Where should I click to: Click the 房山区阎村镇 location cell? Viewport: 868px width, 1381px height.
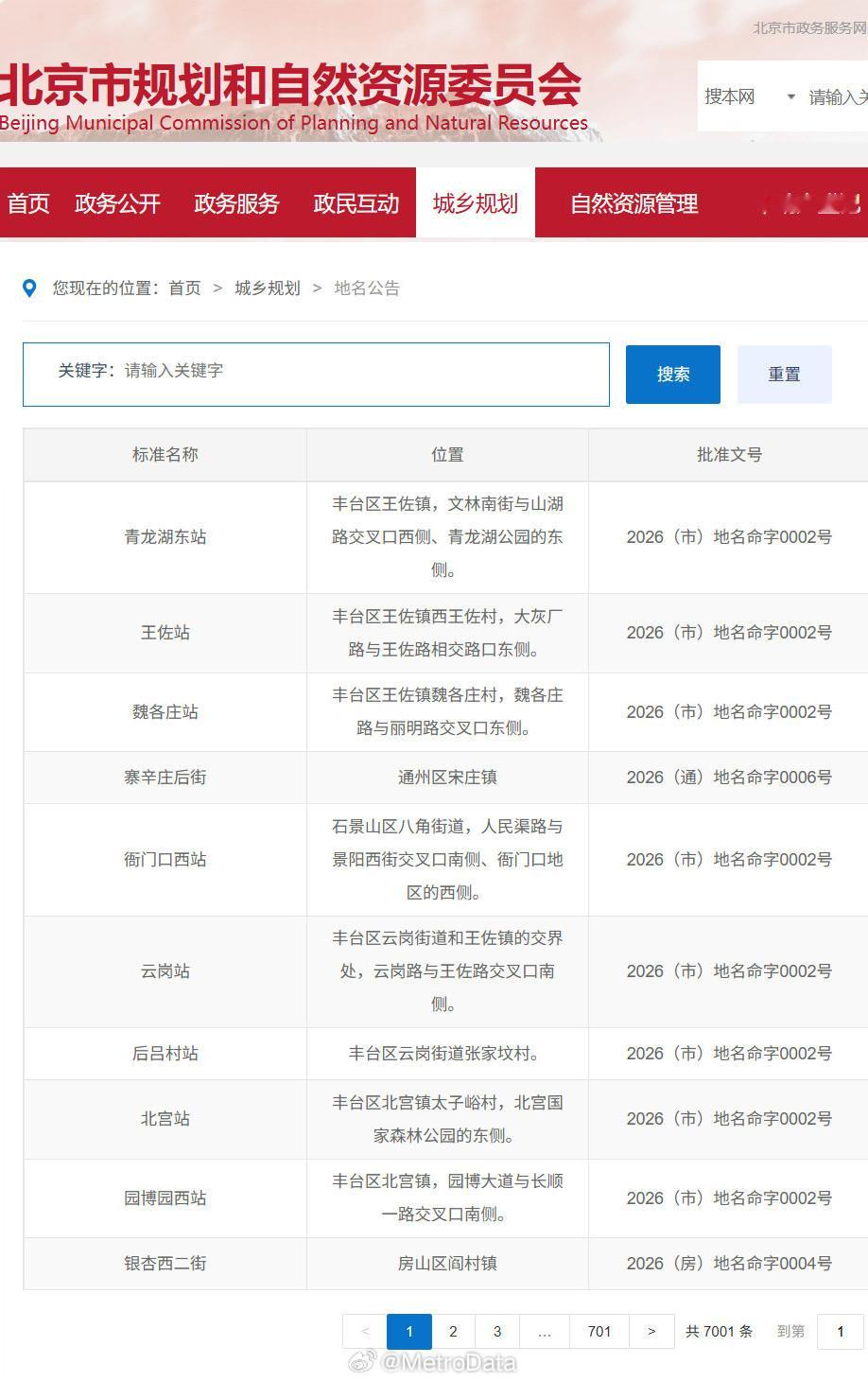coord(447,1264)
